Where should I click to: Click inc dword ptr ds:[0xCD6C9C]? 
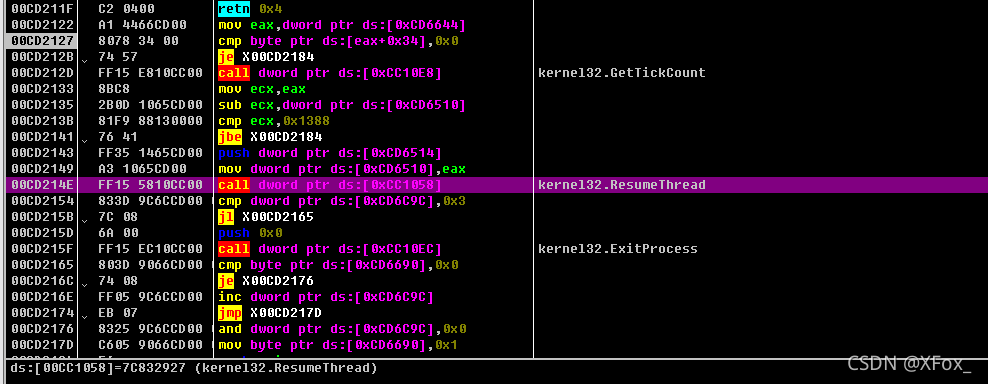325,297
